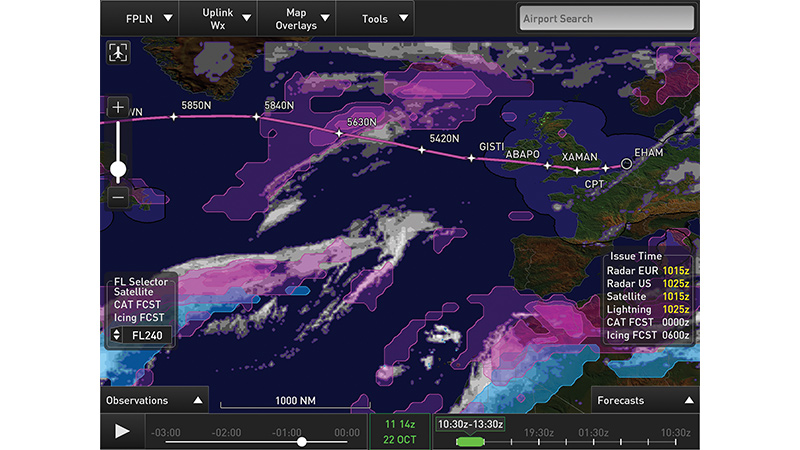Screen dimensions: 800x450
Task: Zoom in with the plus button
Action: [118, 107]
